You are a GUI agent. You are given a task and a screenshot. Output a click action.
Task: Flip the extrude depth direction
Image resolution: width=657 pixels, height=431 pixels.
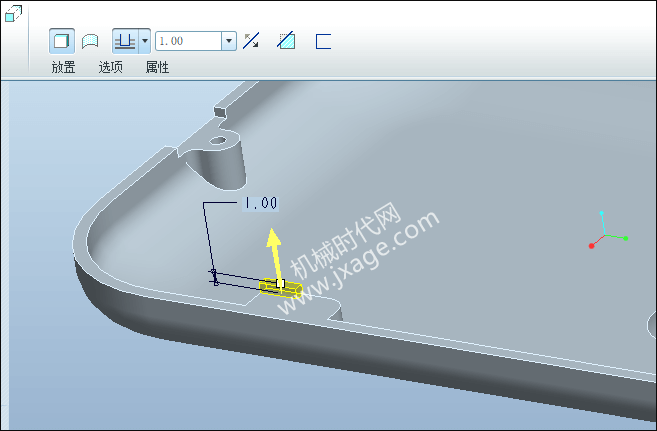pyautogui.click(x=251, y=41)
